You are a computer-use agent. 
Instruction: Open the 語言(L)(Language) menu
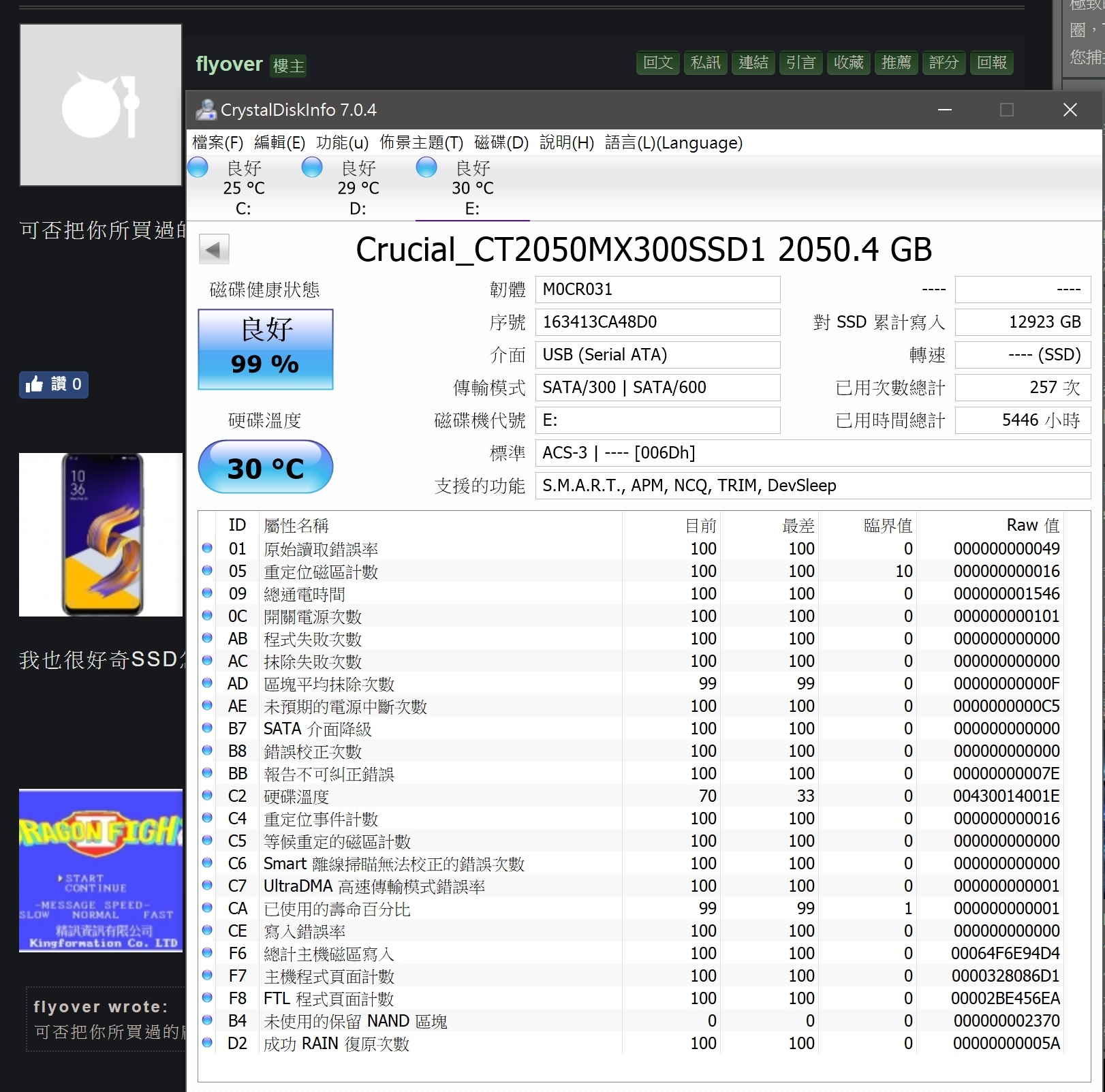[x=674, y=142]
